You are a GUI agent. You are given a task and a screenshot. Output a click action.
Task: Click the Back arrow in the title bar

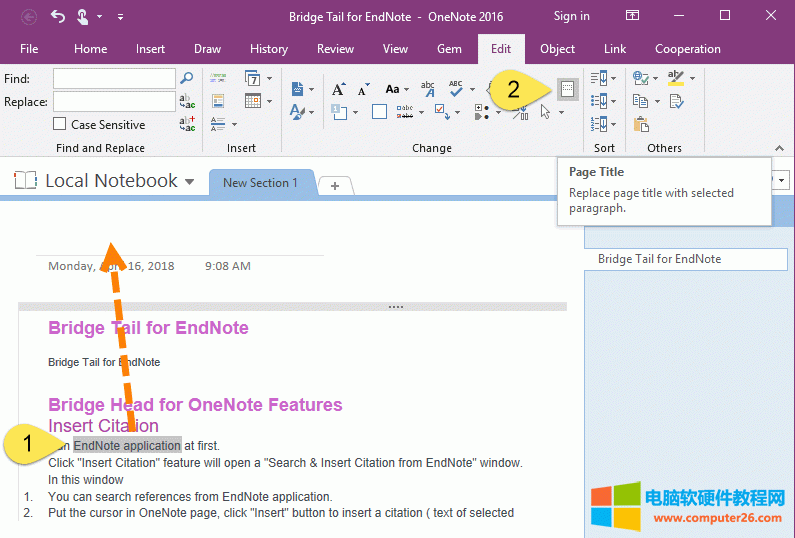tap(29, 16)
